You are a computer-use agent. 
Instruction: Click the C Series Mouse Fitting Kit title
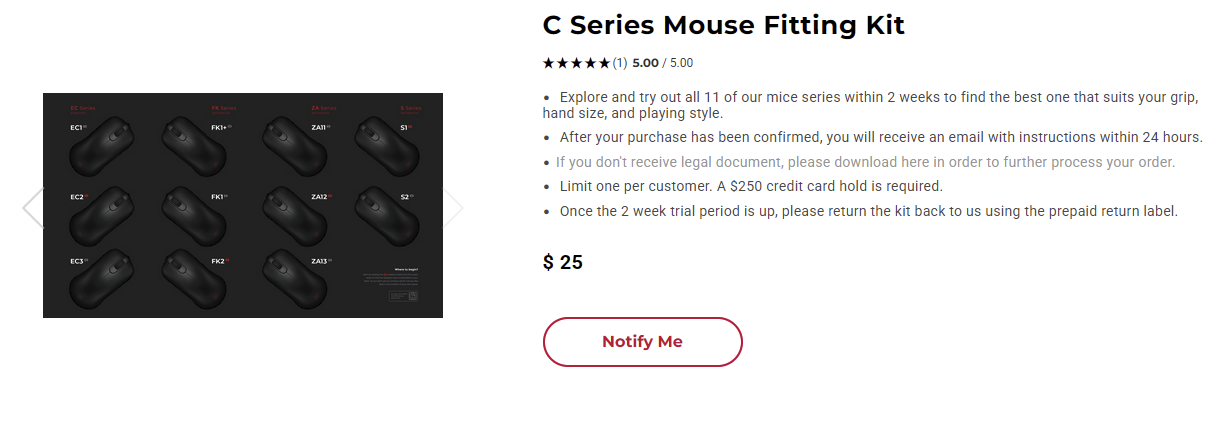[x=723, y=25]
